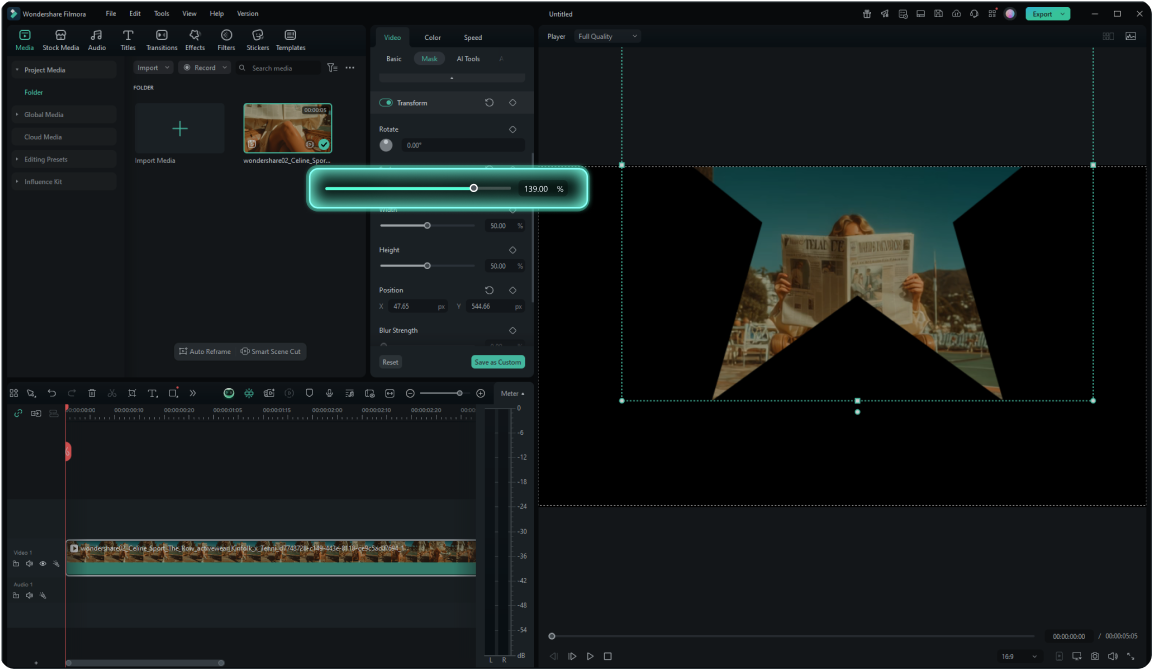Image resolution: width=1152 pixels, height=669 pixels.
Task: Open the timeline layout grid icon
Action: pyautogui.click(x=14, y=394)
